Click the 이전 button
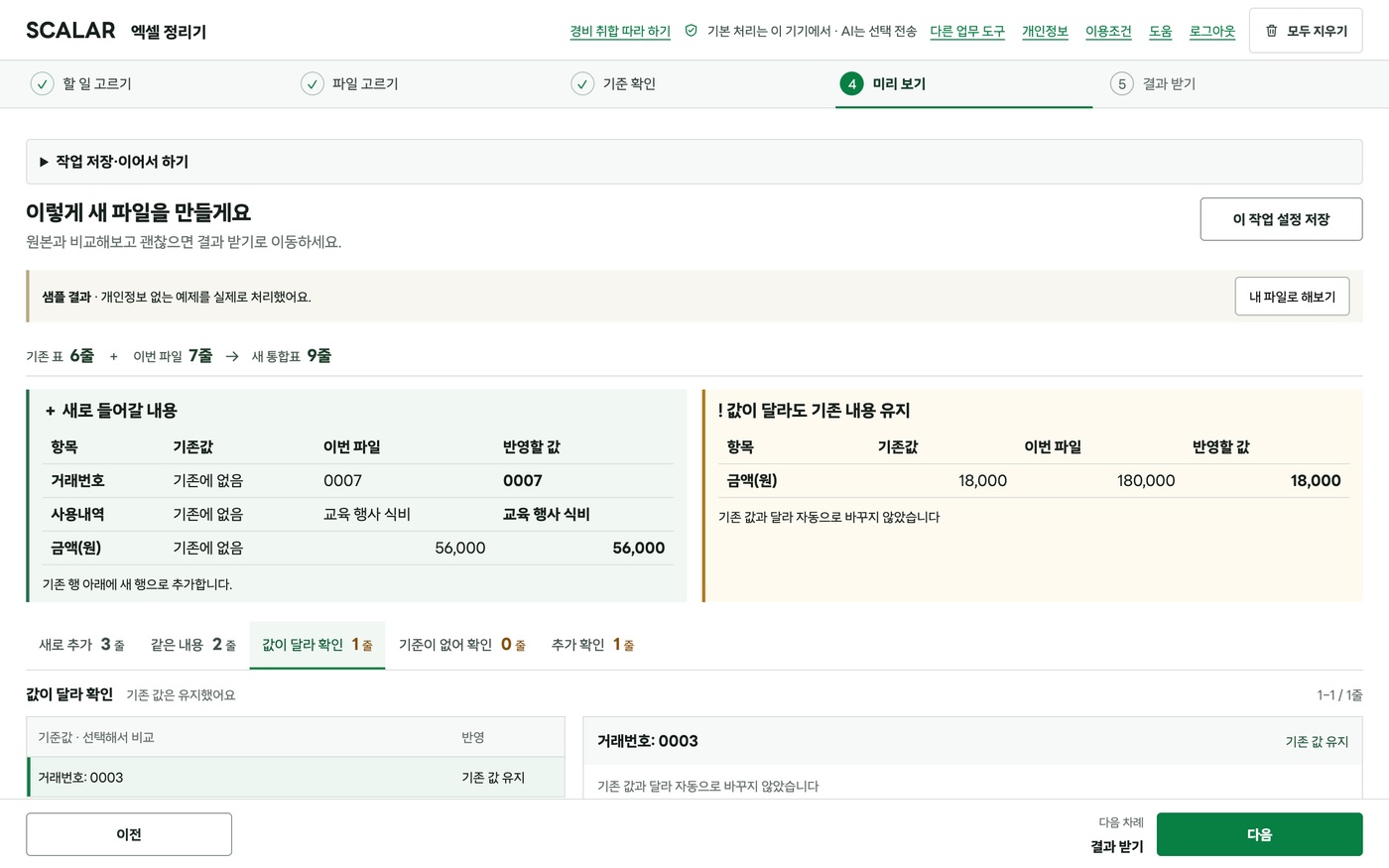This screenshot has width=1389, height=868. click(x=129, y=834)
